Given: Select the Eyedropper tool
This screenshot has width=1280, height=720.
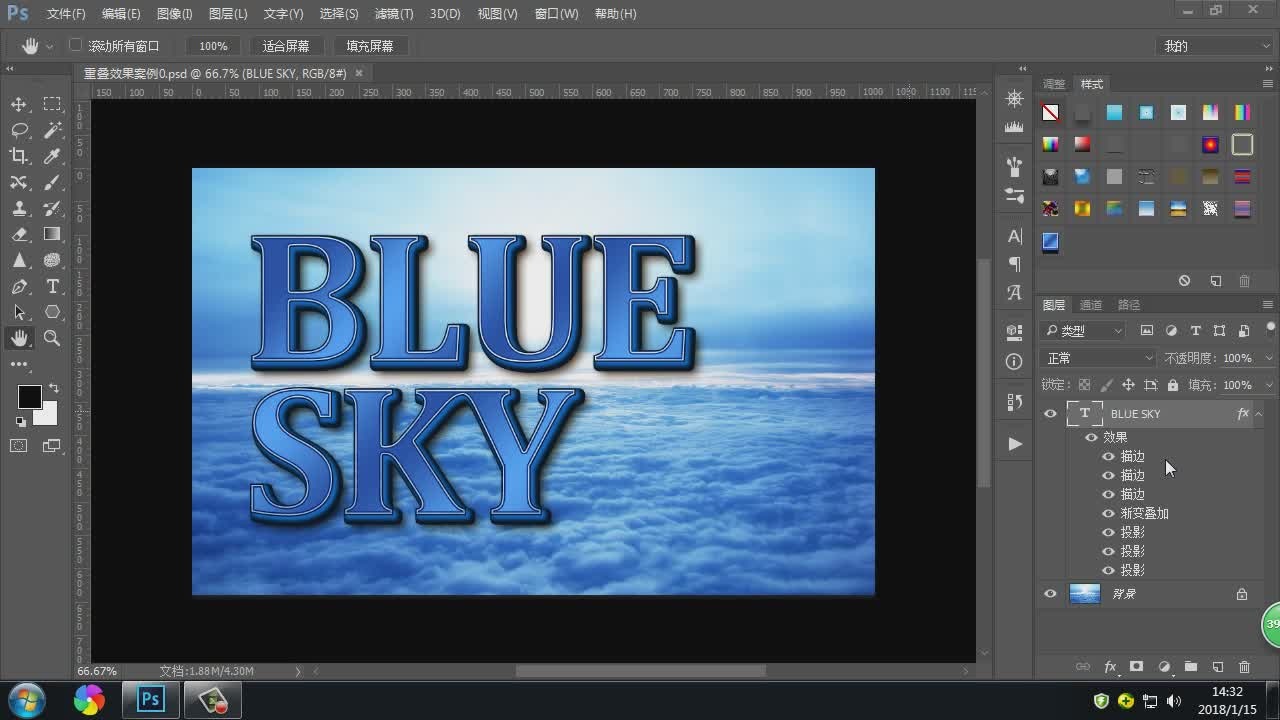Looking at the screenshot, I should coord(52,156).
